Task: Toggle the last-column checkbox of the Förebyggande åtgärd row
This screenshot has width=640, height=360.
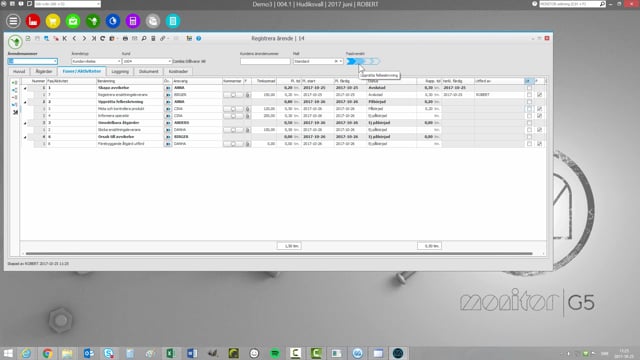Action: (x=540, y=144)
